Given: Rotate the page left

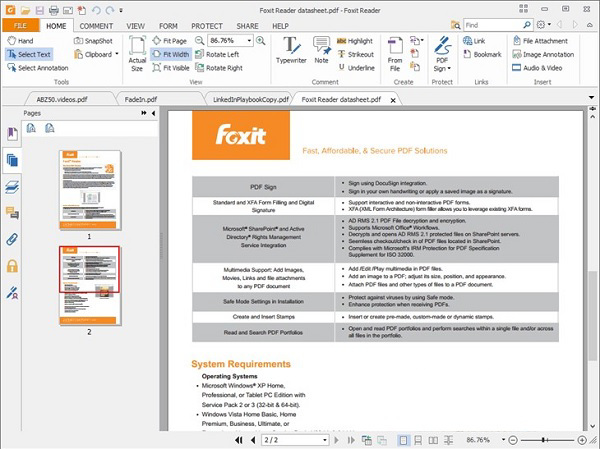Looking at the screenshot, I should pos(217,54).
